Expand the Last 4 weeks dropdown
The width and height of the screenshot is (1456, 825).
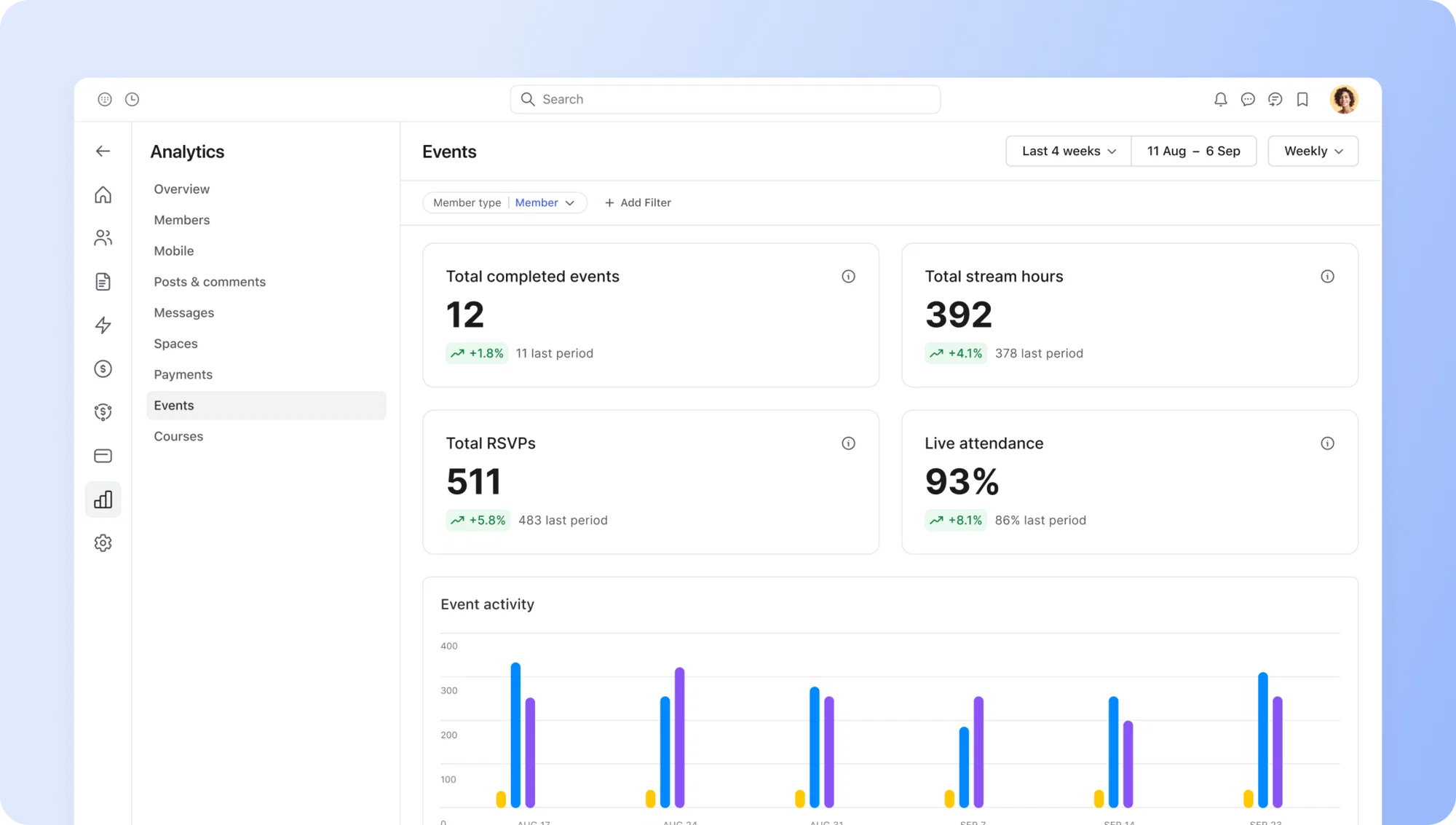click(x=1069, y=151)
